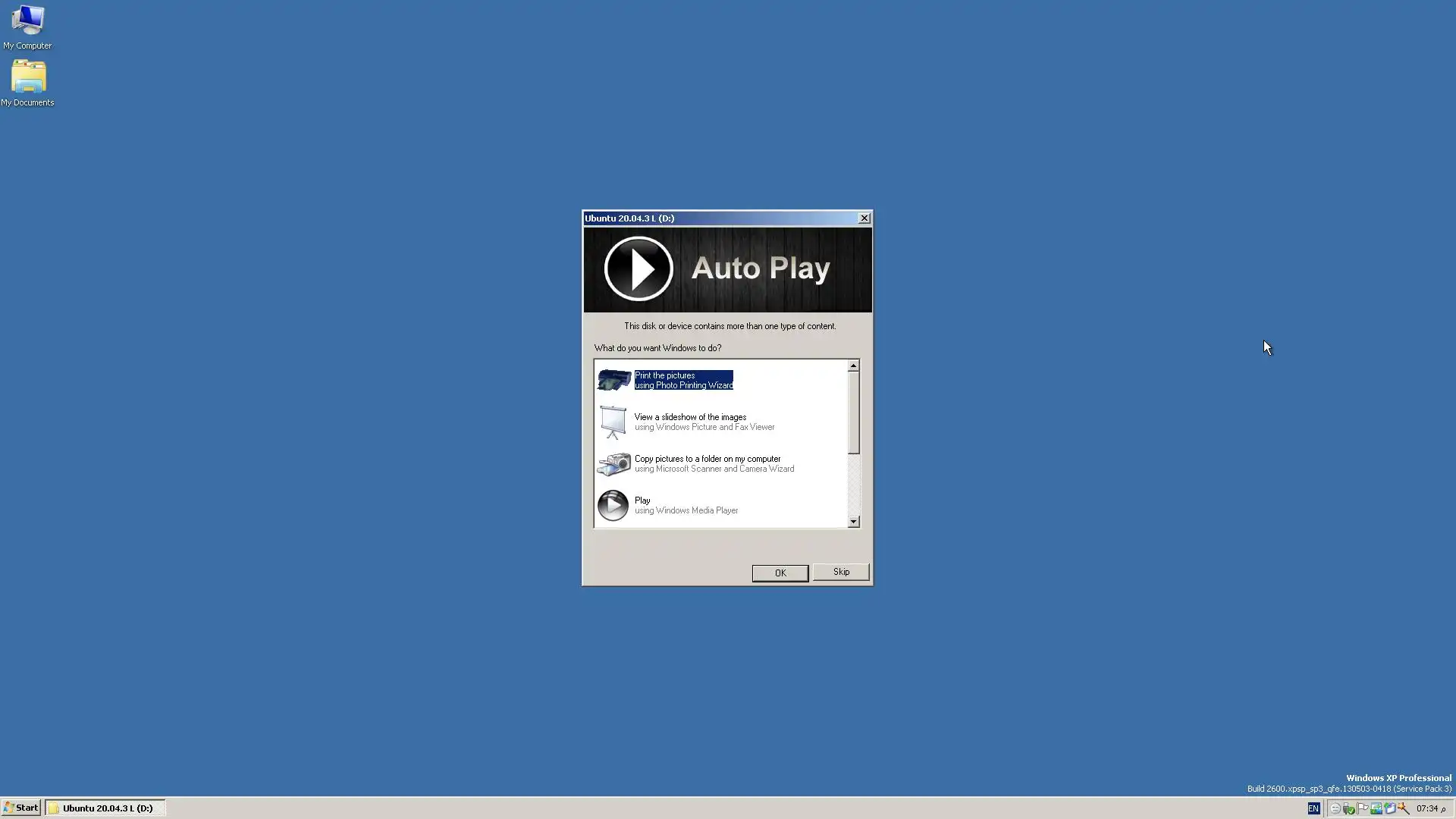
Task: Click the Safely Remove Hardware tray icon
Action: click(x=1349, y=808)
